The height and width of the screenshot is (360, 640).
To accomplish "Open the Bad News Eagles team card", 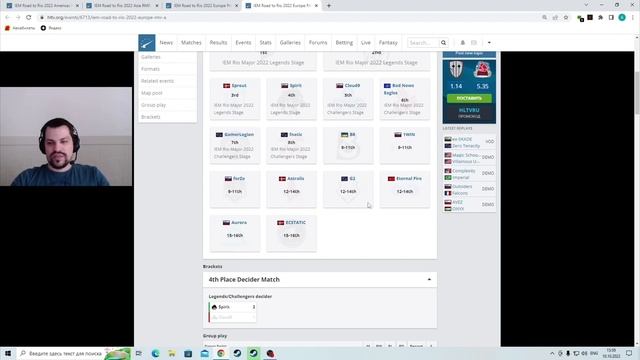I will tap(404, 99).
